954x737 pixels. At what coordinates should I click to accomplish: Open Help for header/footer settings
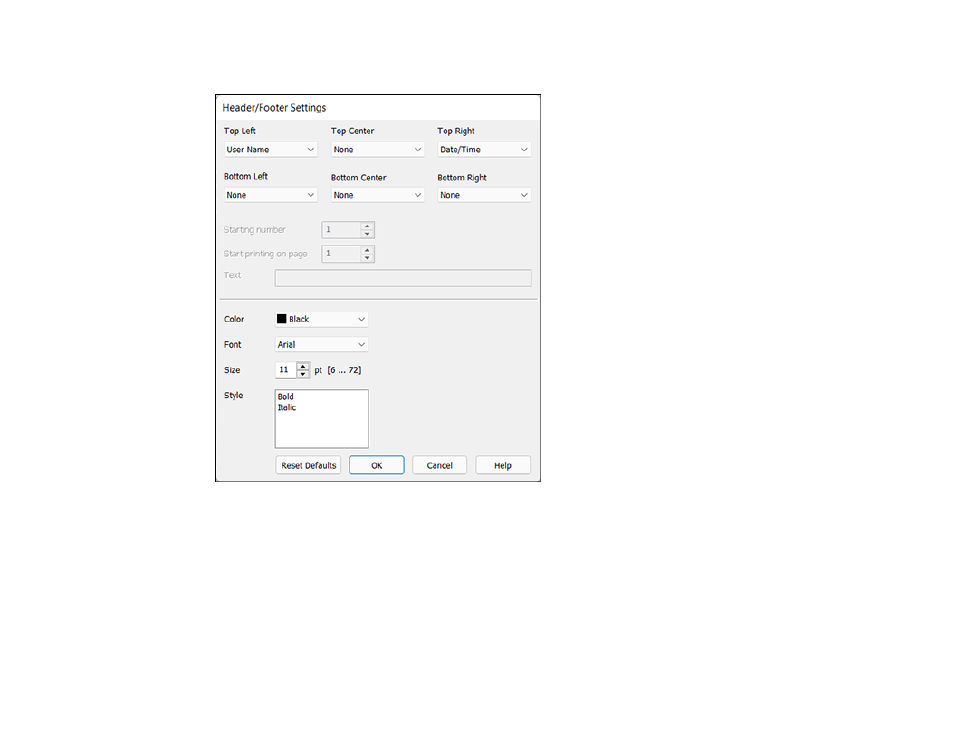coord(503,466)
